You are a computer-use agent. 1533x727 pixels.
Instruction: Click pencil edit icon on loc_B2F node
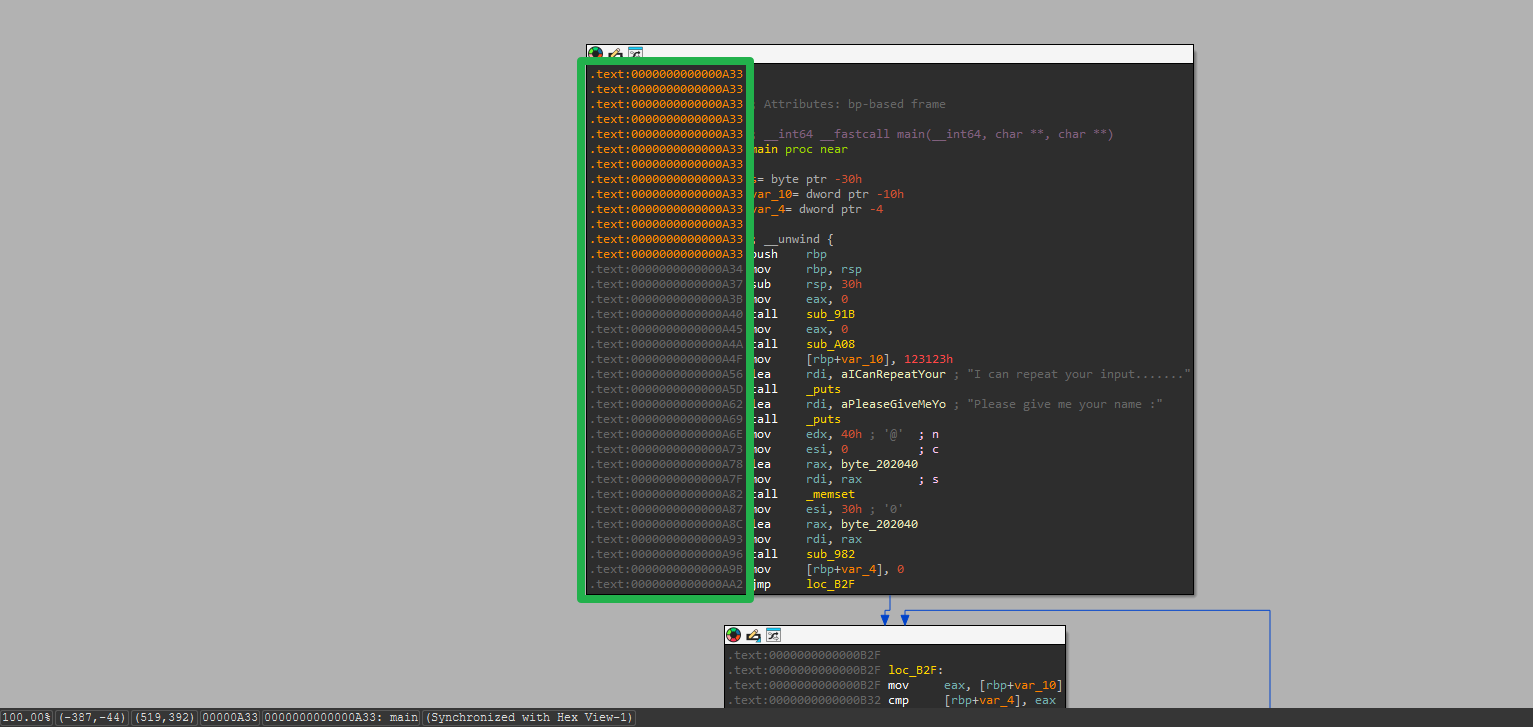coord(753,635)
